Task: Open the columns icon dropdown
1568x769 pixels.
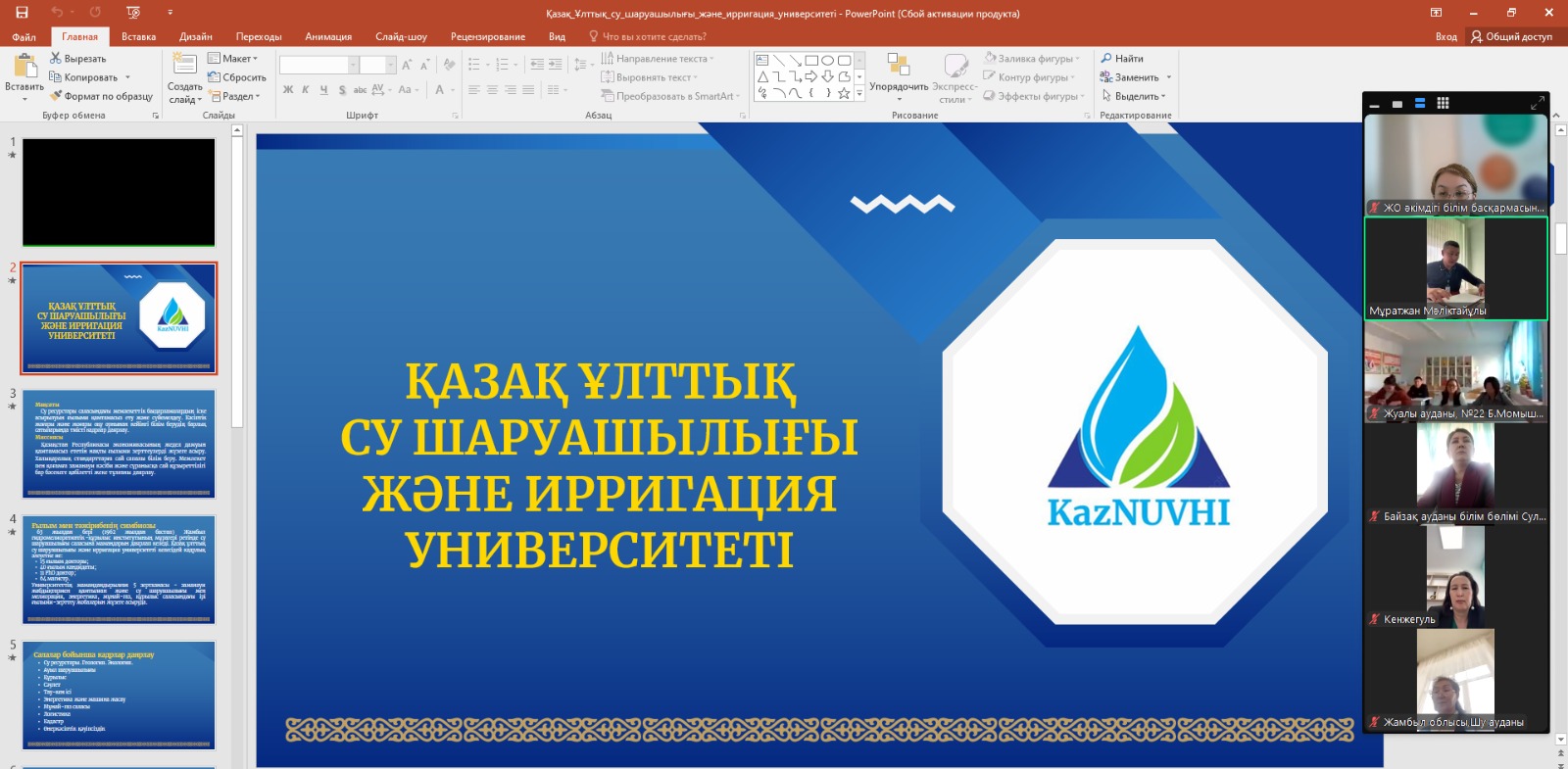Action: 556,89
